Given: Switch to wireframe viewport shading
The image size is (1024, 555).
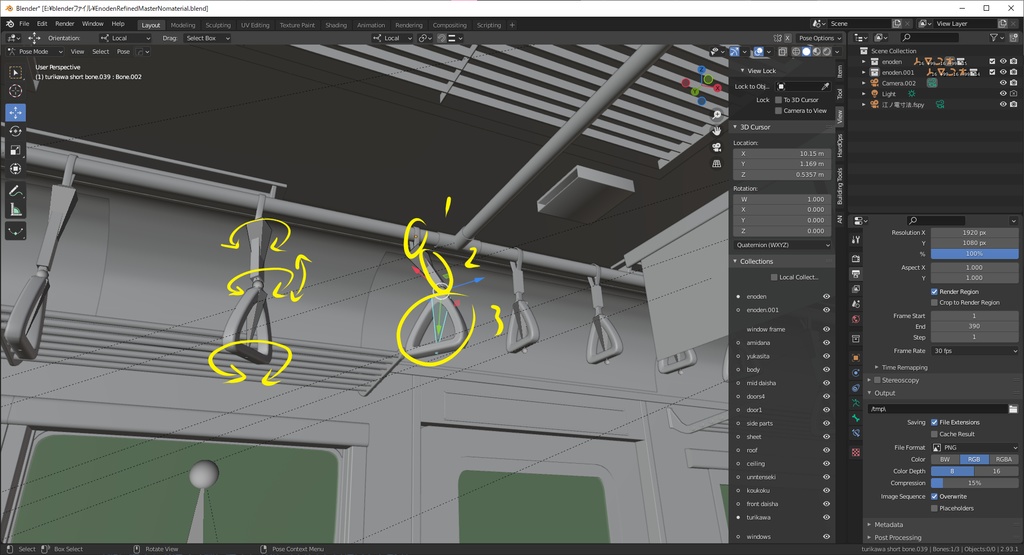Looking at the screenshot, I should (x=796, y=52).
